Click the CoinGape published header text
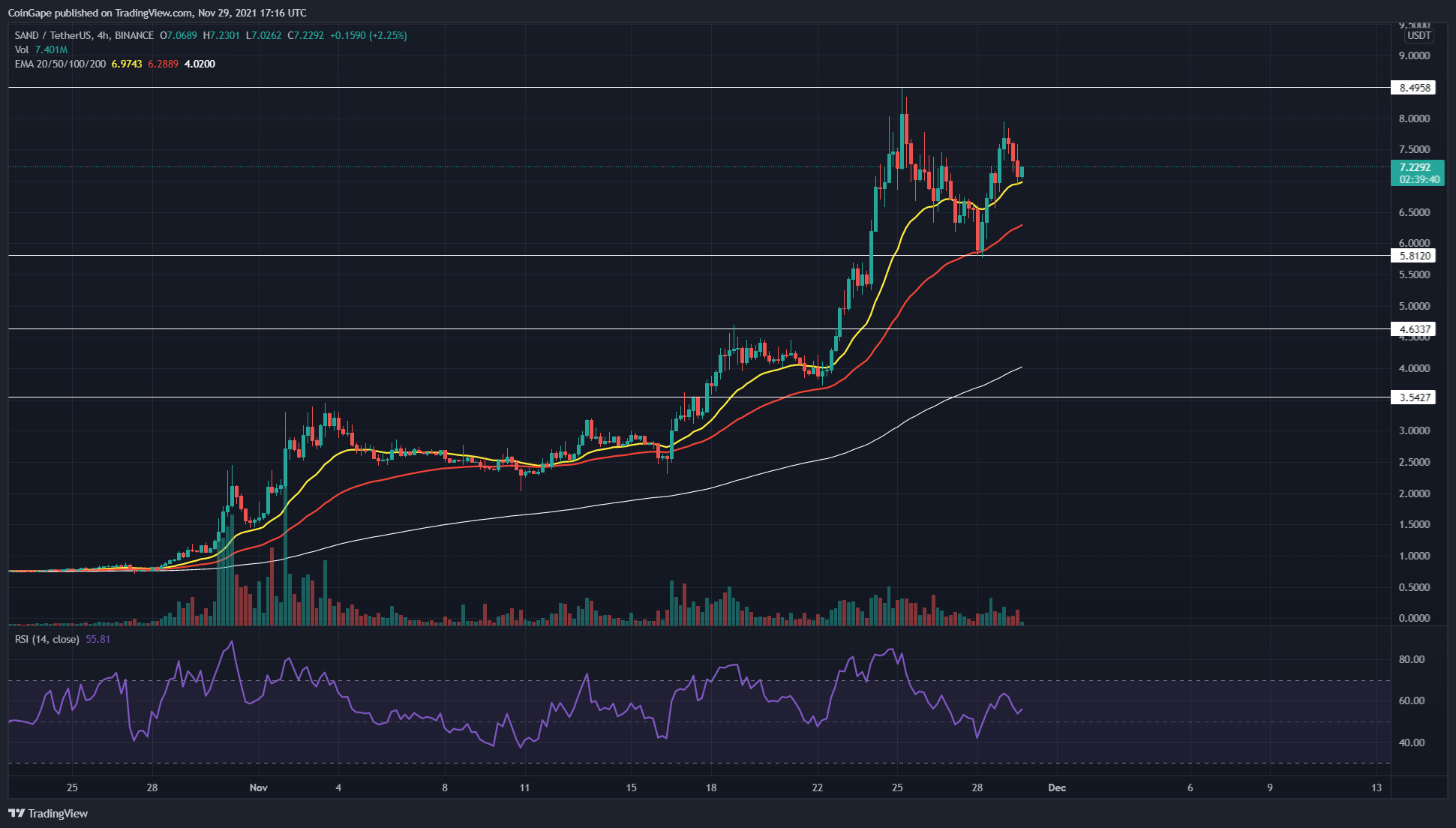 (x=157, y=13)
